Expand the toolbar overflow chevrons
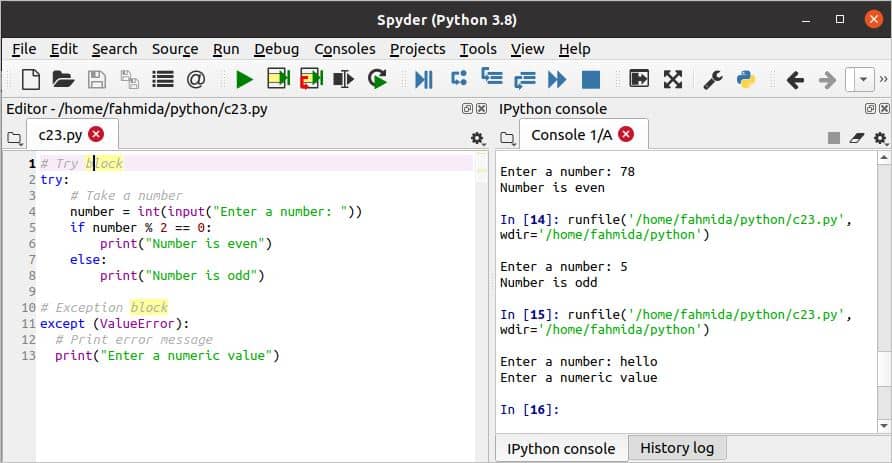The width and height of the screenshot is (892, 463). coord(882,79)
